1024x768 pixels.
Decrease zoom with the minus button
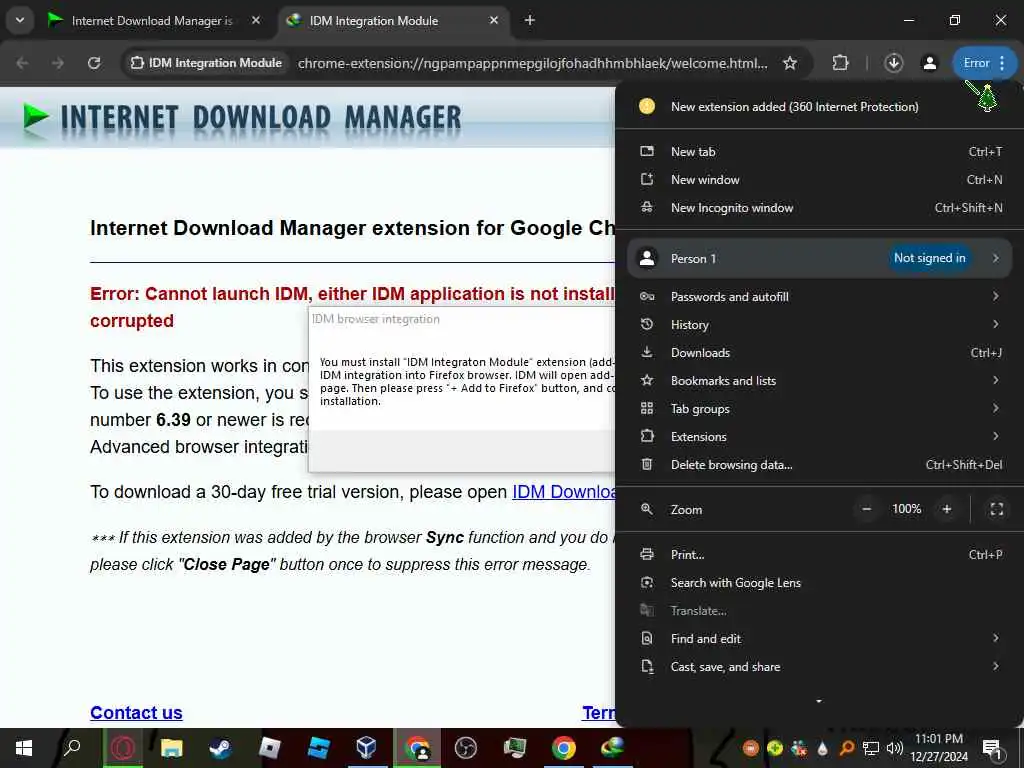pyautogui.click(x=867, y=509)
